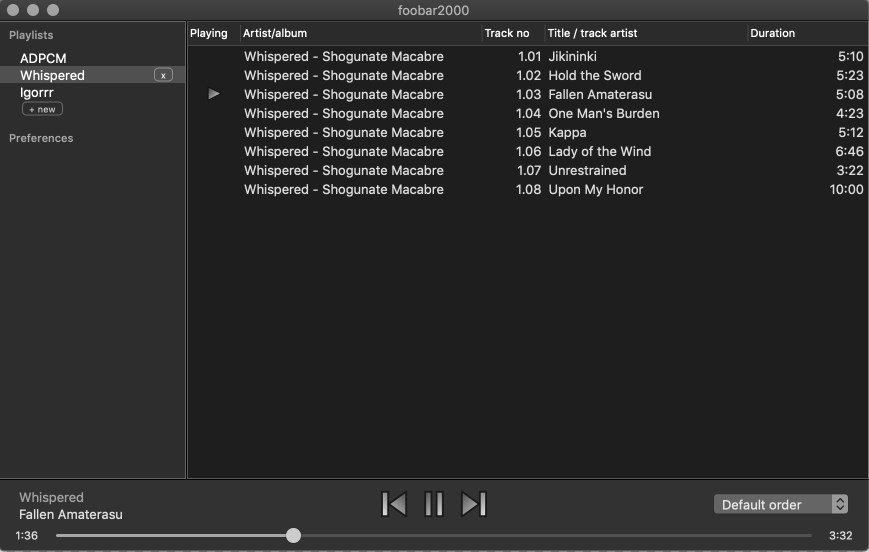Screen dimensions: 869x552
Task: Select the track Unrestrained
Action: (587, 170)
